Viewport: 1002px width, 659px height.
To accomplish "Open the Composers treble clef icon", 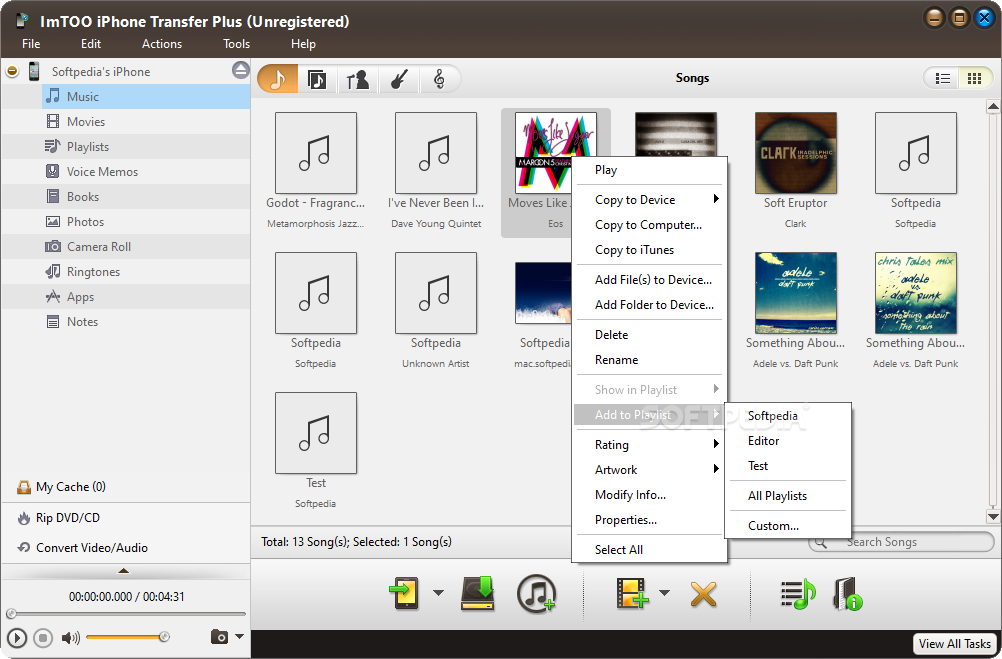I will 439,79.
